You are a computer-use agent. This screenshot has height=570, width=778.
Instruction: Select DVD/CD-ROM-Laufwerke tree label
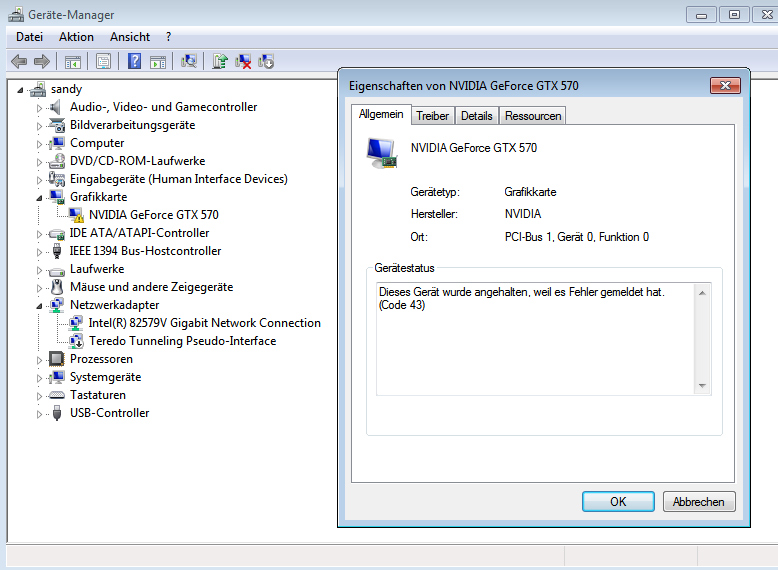(x=137, y=161)
